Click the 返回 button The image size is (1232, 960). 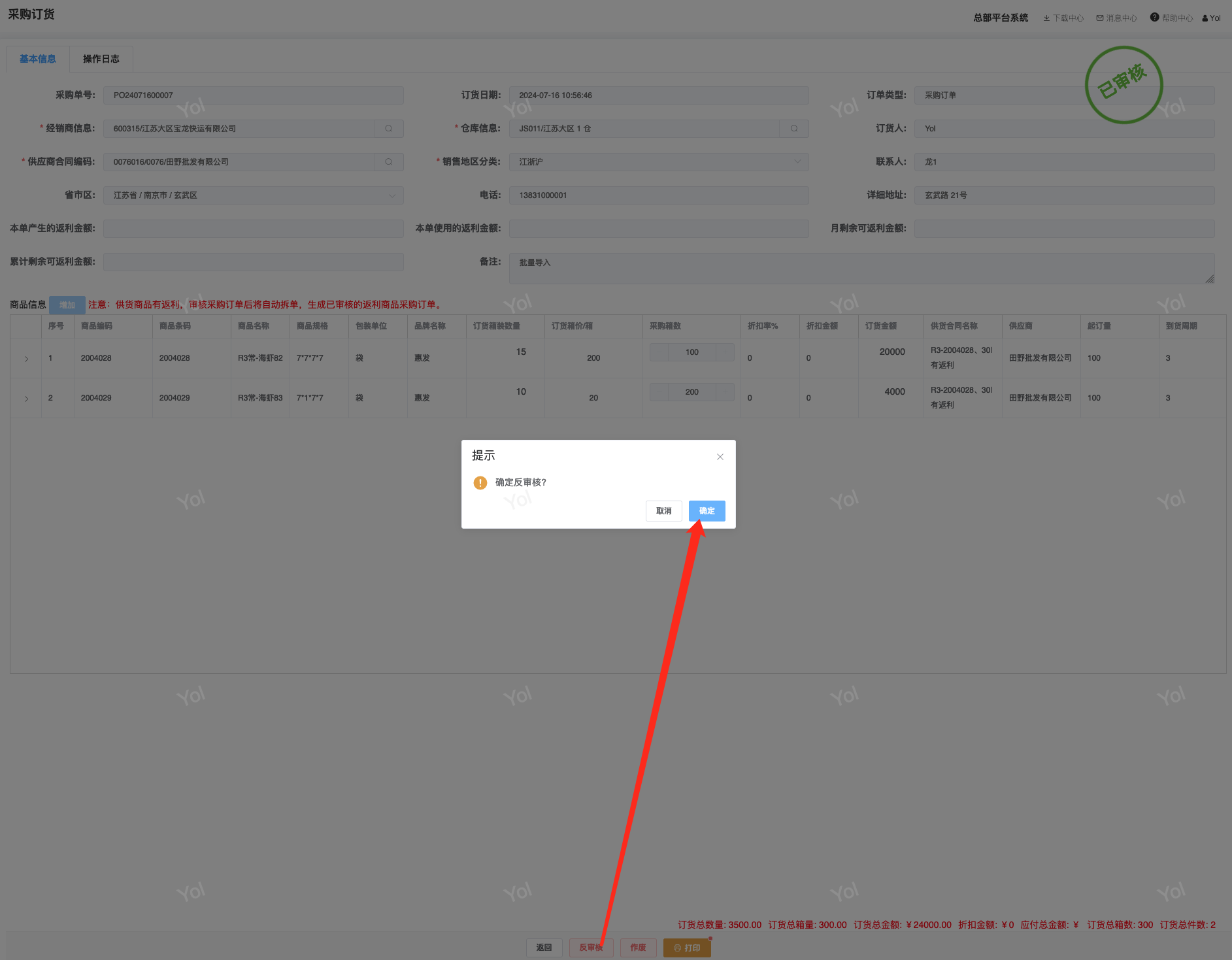544,948
